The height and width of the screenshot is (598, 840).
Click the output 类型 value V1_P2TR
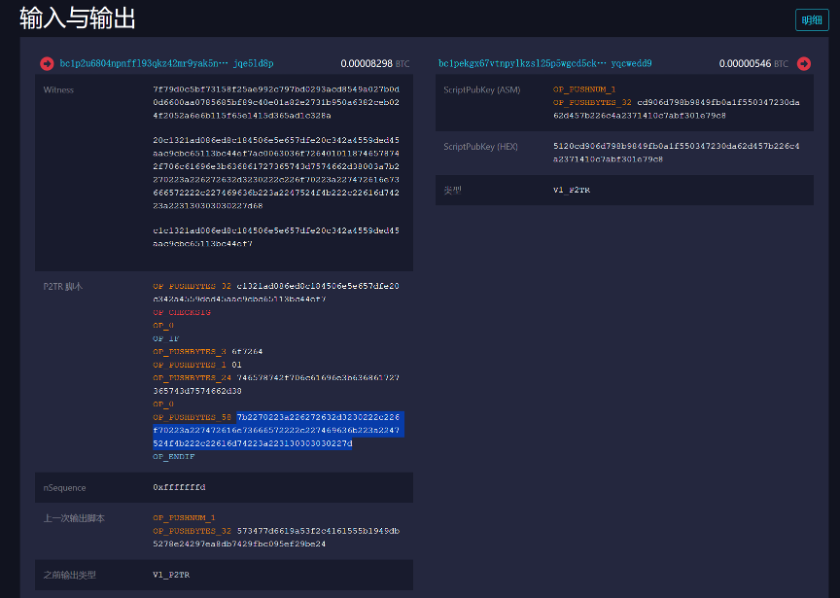click(x=571, y=189)
